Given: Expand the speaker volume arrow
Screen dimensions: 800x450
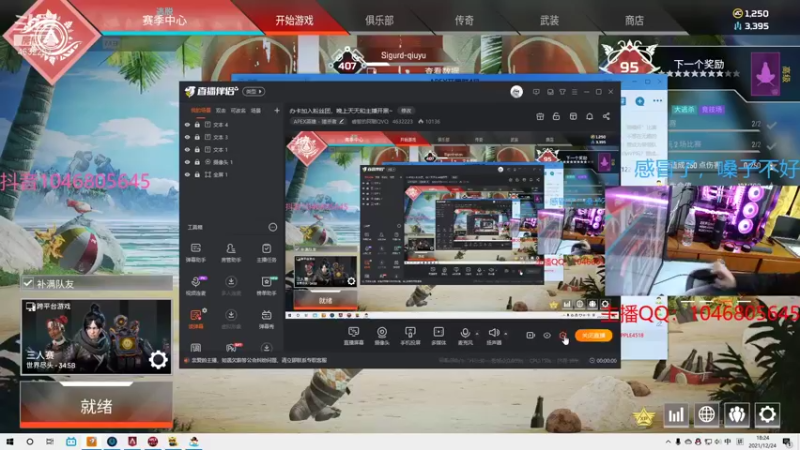Looking at the screenshot, I should click(x=506, y=334).
